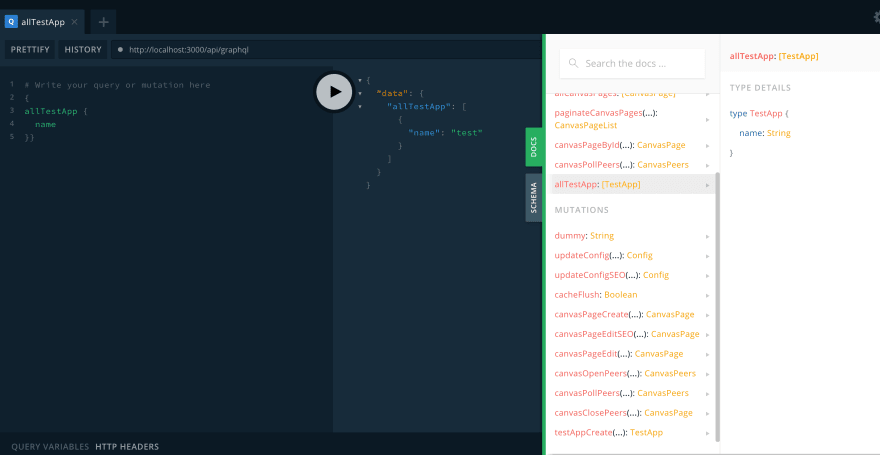Click allTestApp in the query editor
The image size is (880, 455).
coord(51,111)
